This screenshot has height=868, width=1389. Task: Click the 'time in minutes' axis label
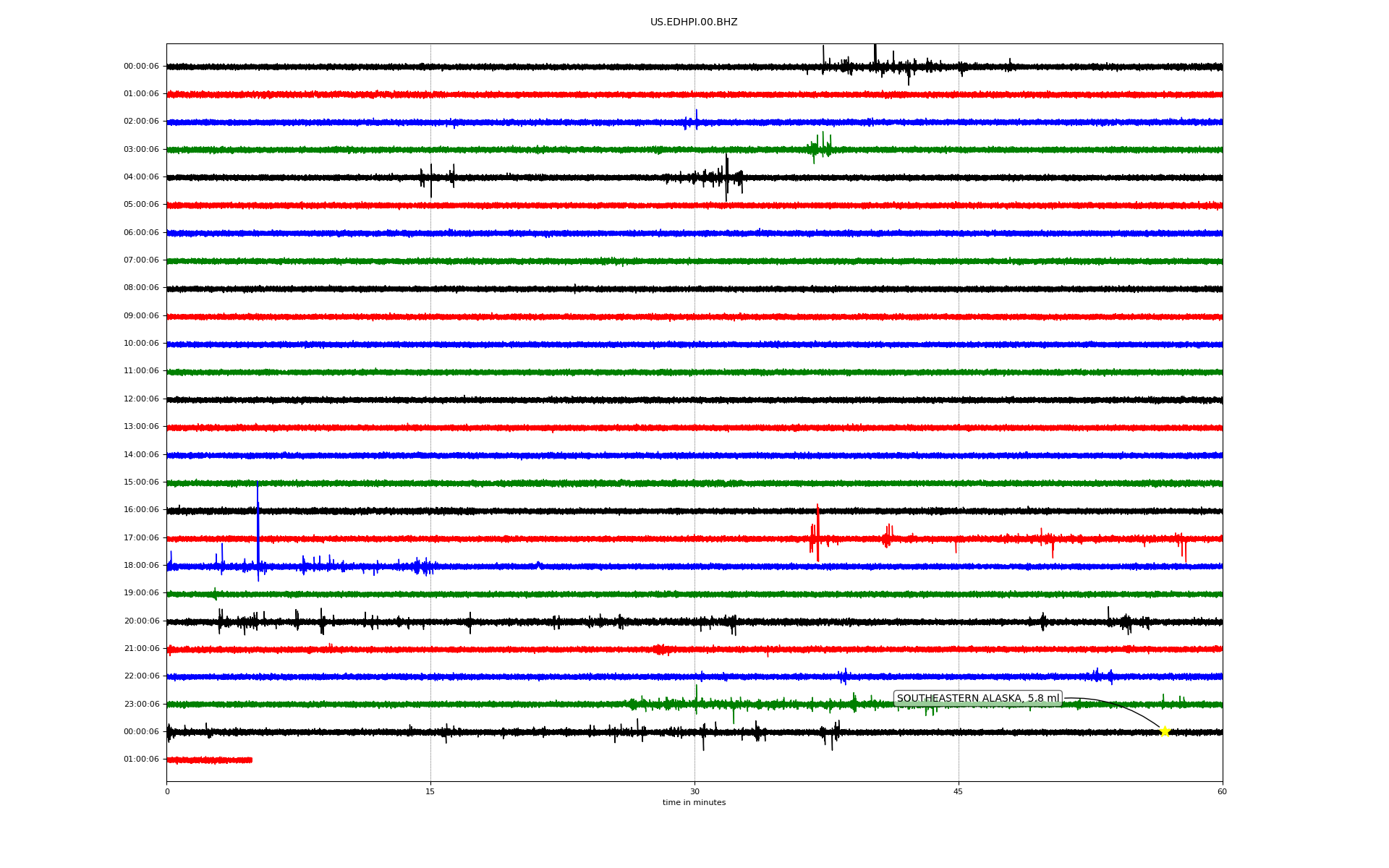pos(694,803)
